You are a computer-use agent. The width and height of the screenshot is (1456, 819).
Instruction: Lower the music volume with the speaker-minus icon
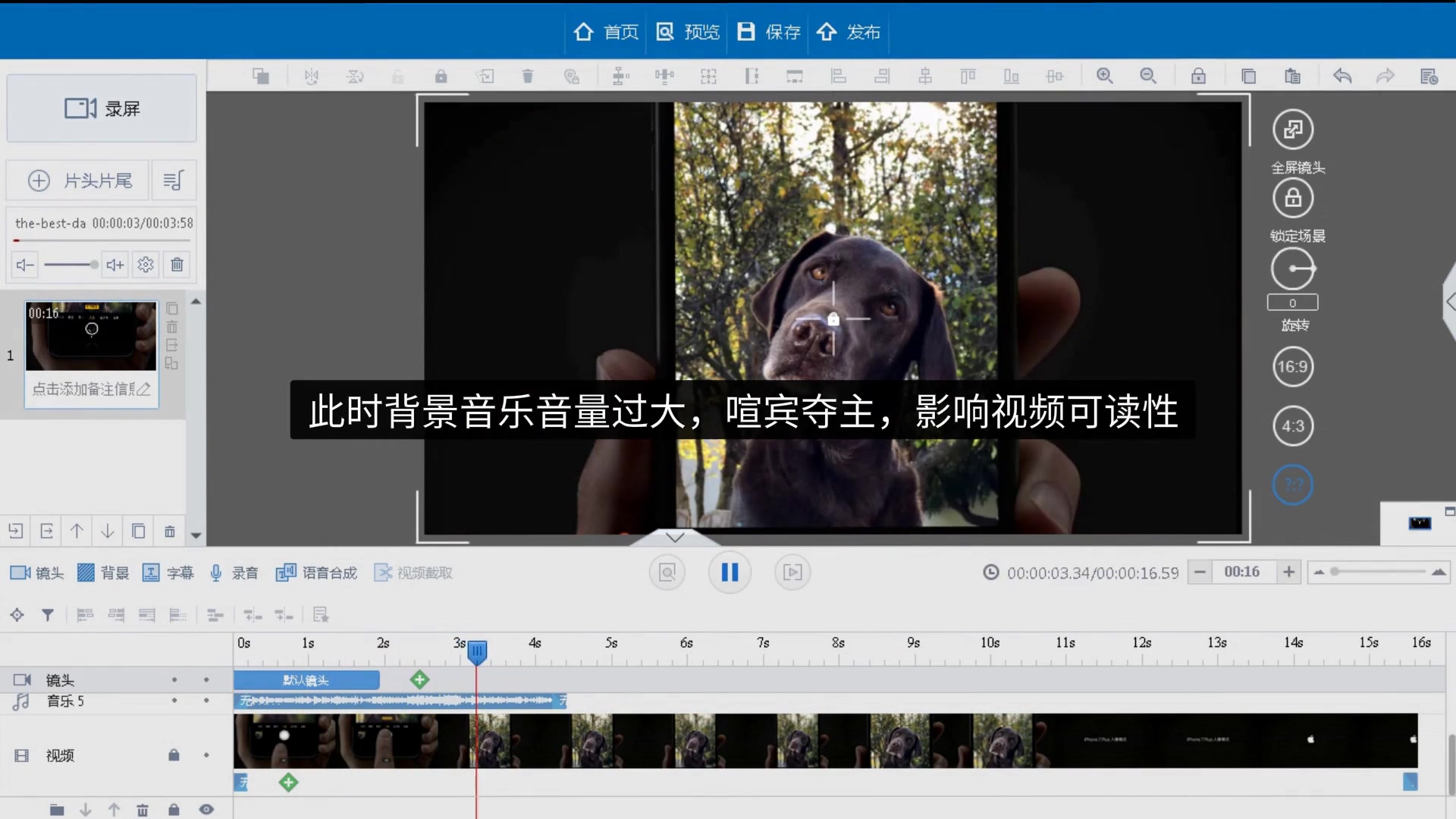(x=25, y=265)
